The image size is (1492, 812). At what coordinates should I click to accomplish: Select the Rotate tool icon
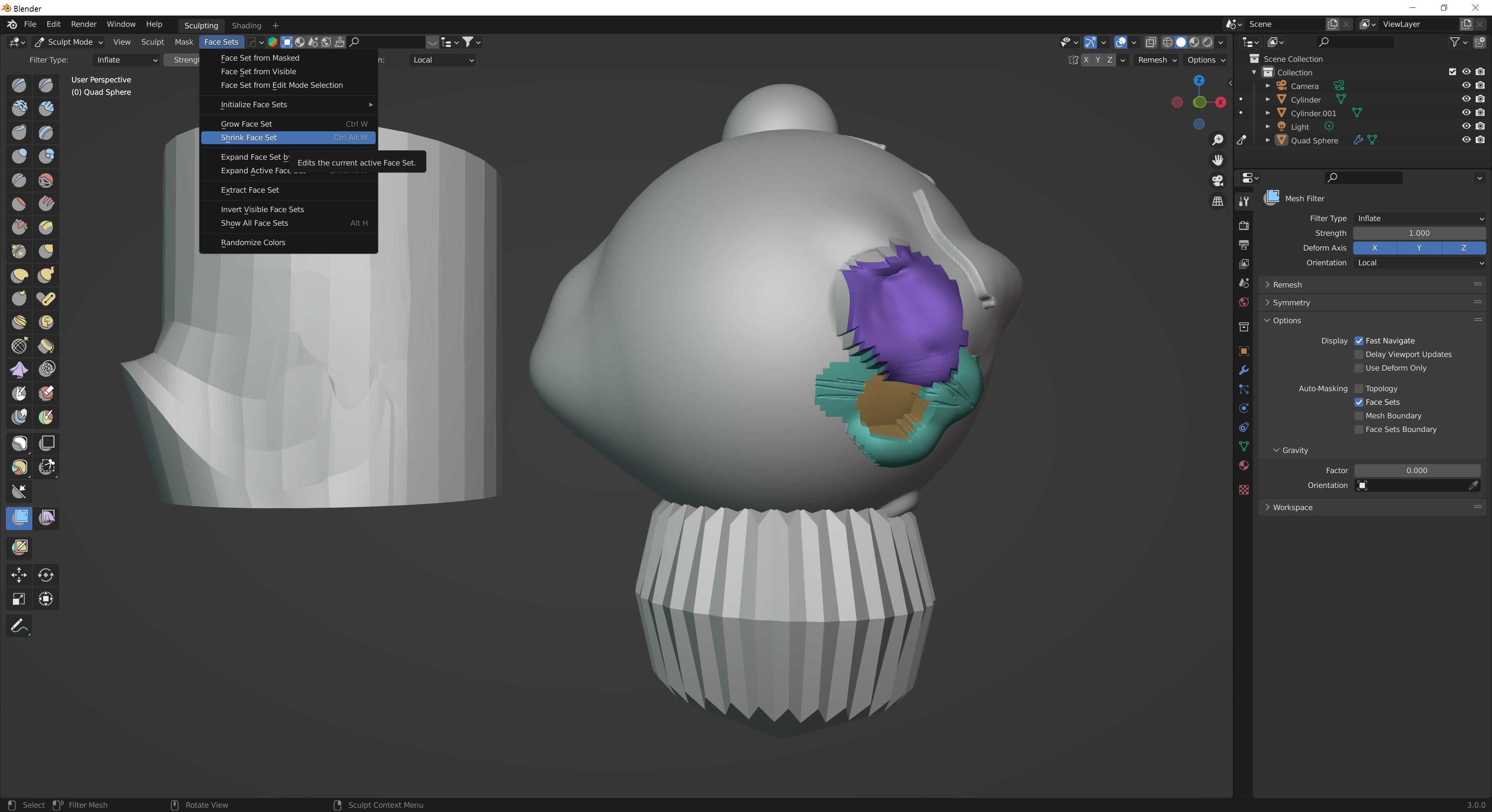click(x=46, y=575)
